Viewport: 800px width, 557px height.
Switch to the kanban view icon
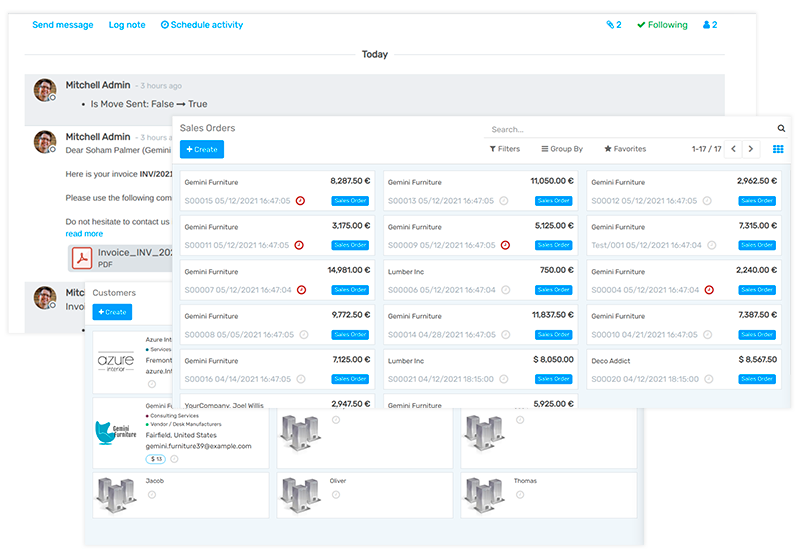tap(778, 149)
